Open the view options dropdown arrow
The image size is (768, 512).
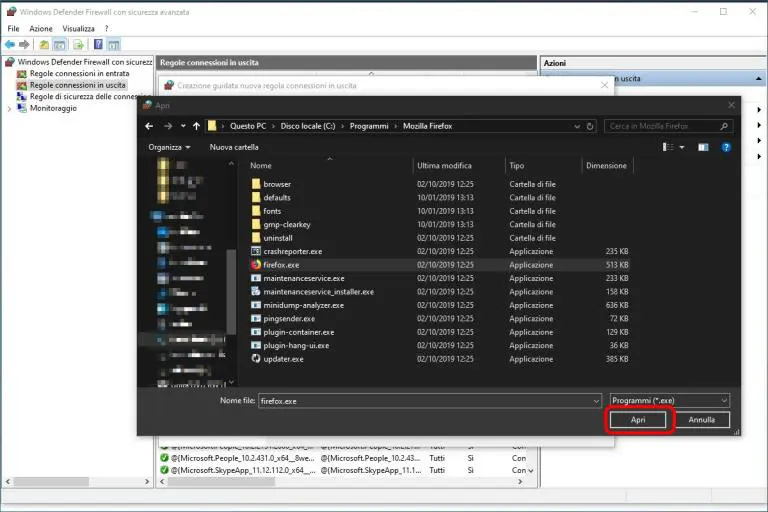[682, 147]
